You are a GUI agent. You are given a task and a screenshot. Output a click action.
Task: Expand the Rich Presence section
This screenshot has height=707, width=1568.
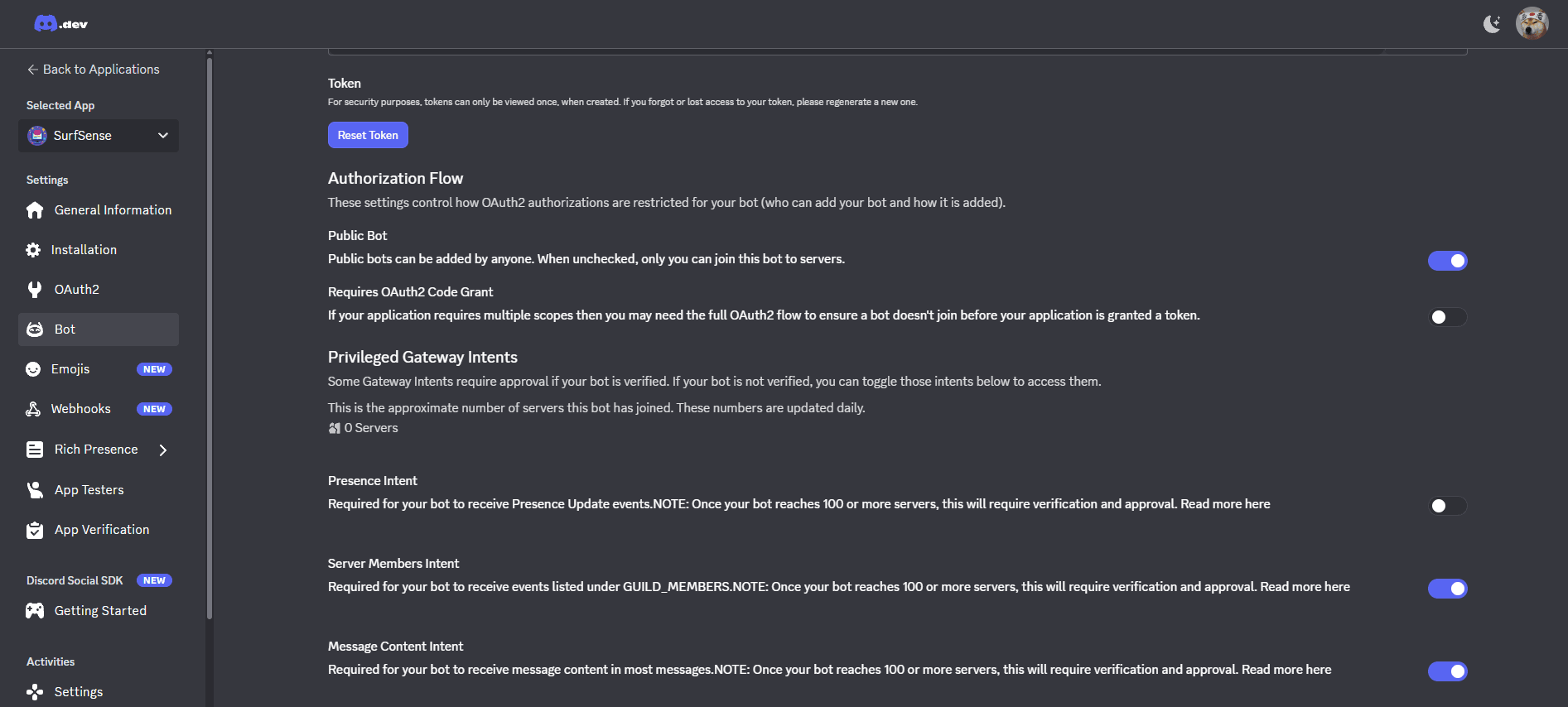(163, 449)
